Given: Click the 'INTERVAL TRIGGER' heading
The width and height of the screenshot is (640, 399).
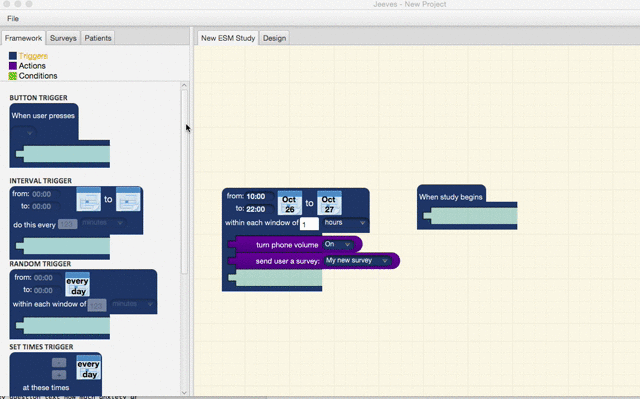Looking at the screenshot, I should (x=40, y=181).
